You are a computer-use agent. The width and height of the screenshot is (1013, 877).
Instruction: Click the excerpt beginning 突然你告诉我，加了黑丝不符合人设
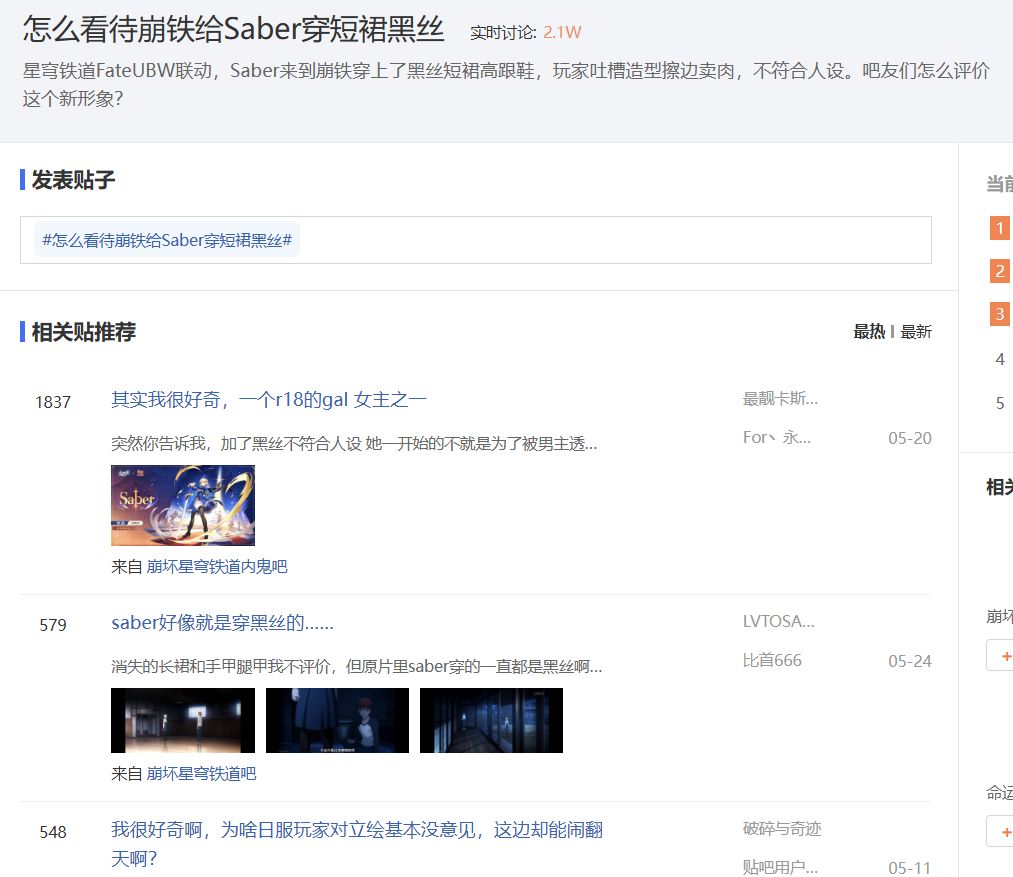pos(354,443)
